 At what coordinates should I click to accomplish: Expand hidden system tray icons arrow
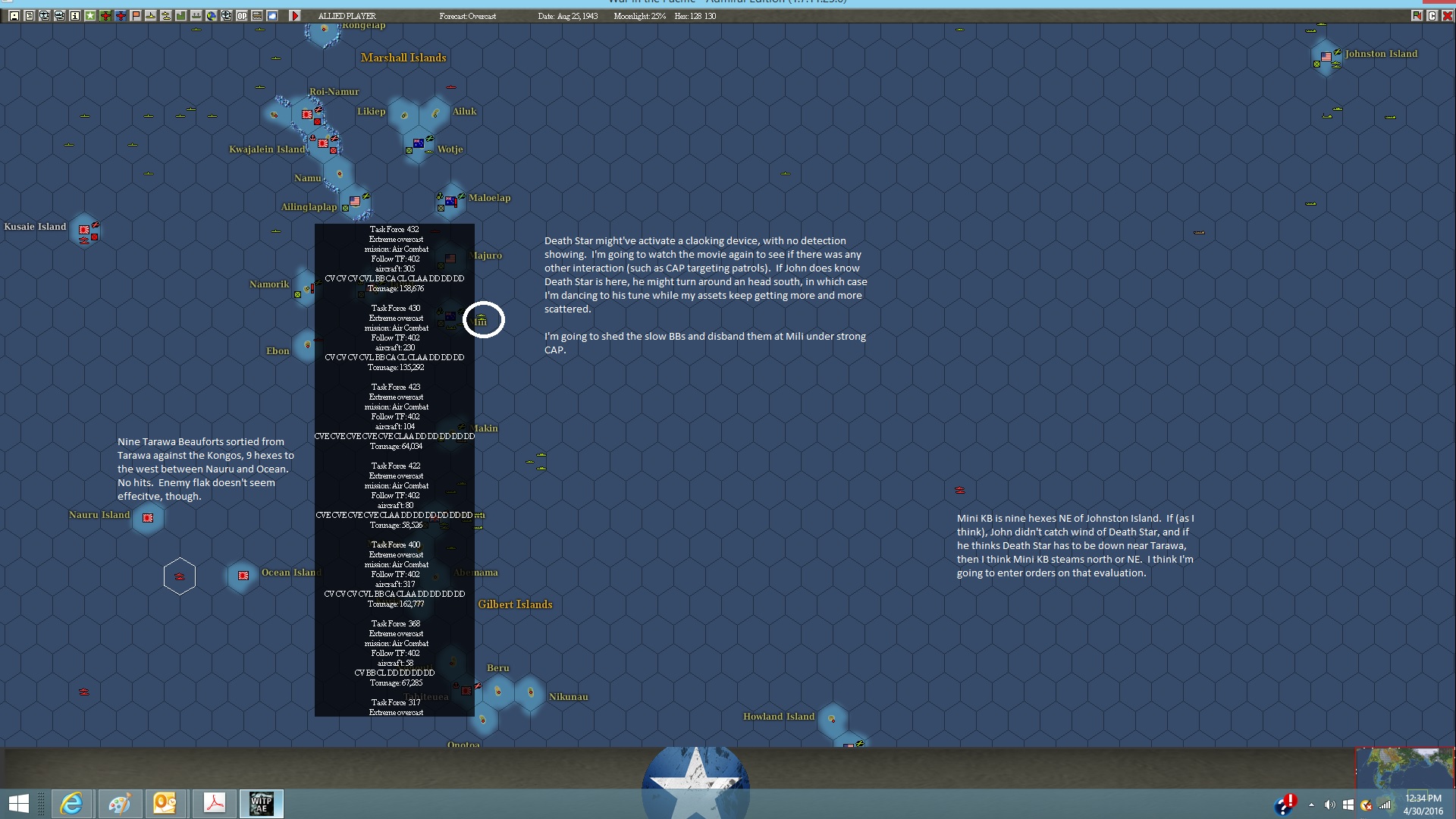1311,805
